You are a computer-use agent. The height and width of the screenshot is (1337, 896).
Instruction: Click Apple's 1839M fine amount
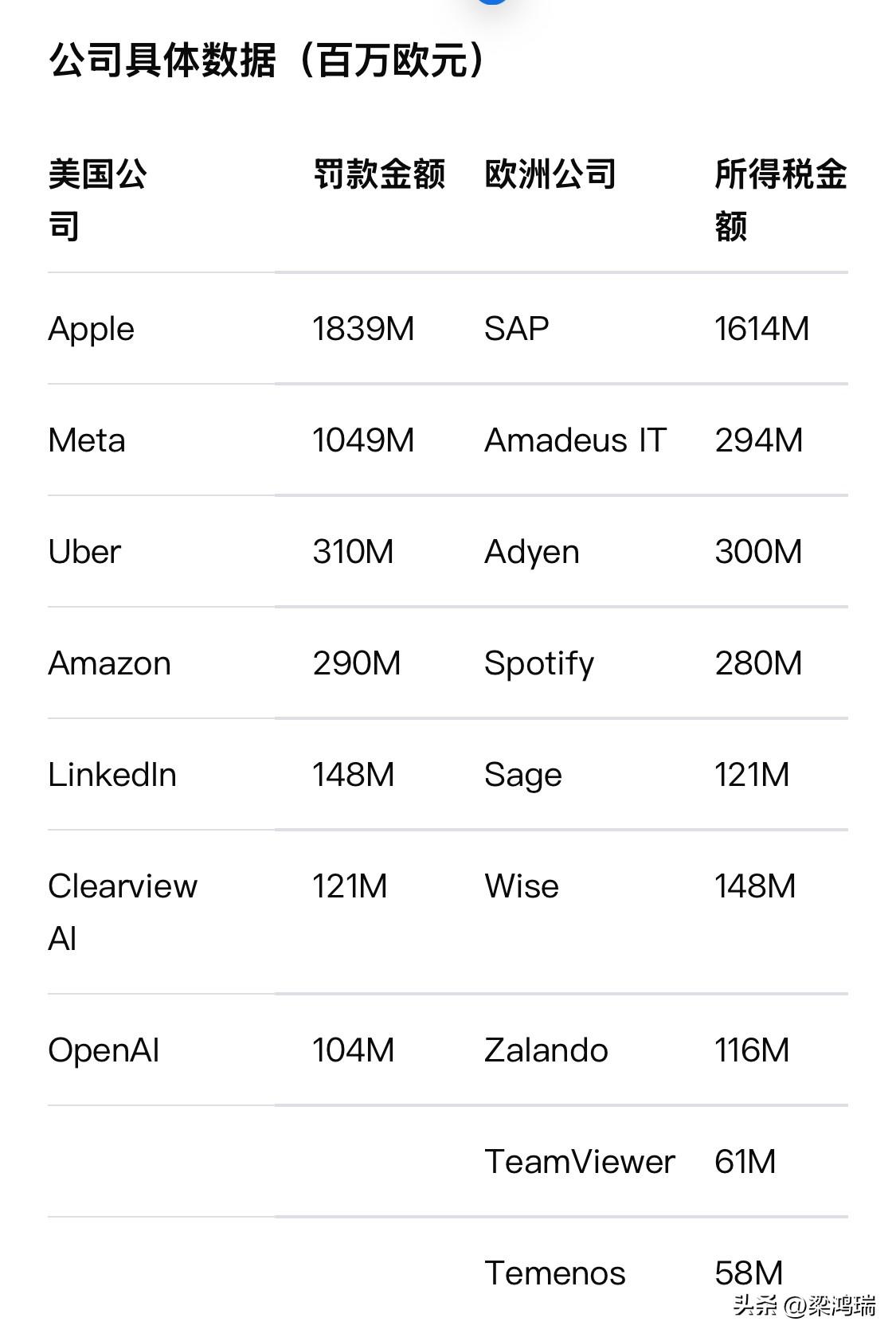[x=363, y=329]
